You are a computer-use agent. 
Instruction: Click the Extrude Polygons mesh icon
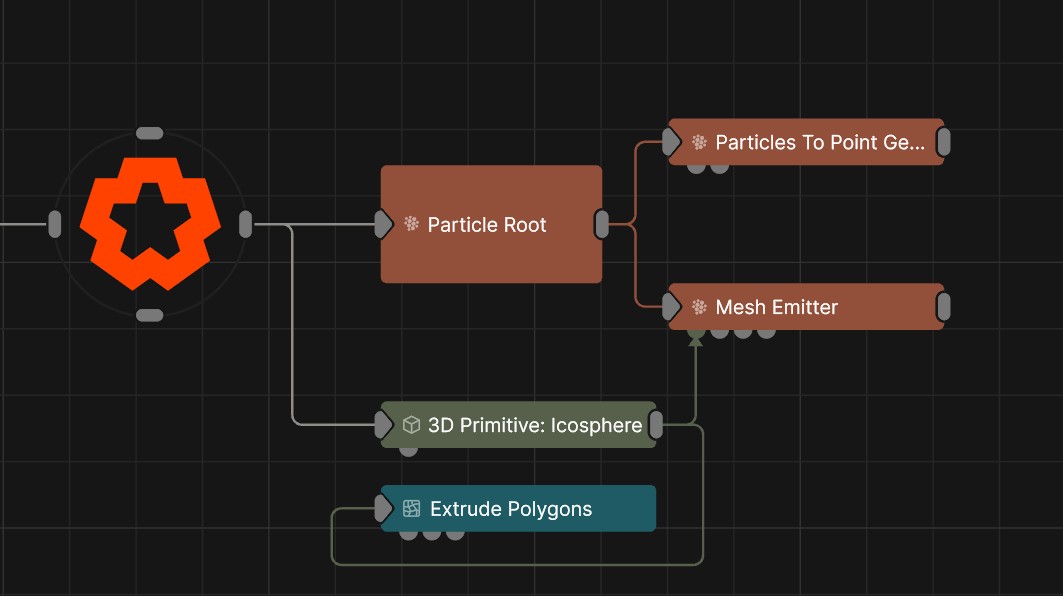pyautogui.click(x=411, y=509)
